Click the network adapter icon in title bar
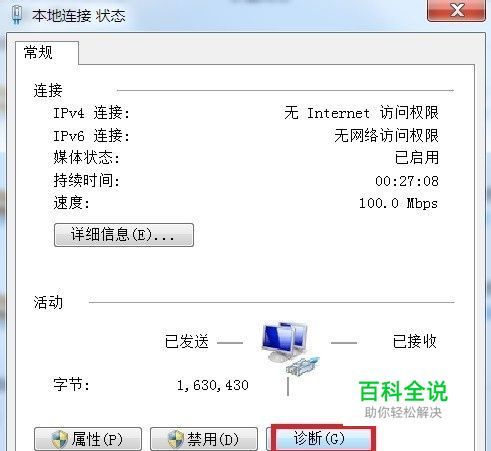The width and height of the screenshot is (491, 451). [x=17, y=14]
